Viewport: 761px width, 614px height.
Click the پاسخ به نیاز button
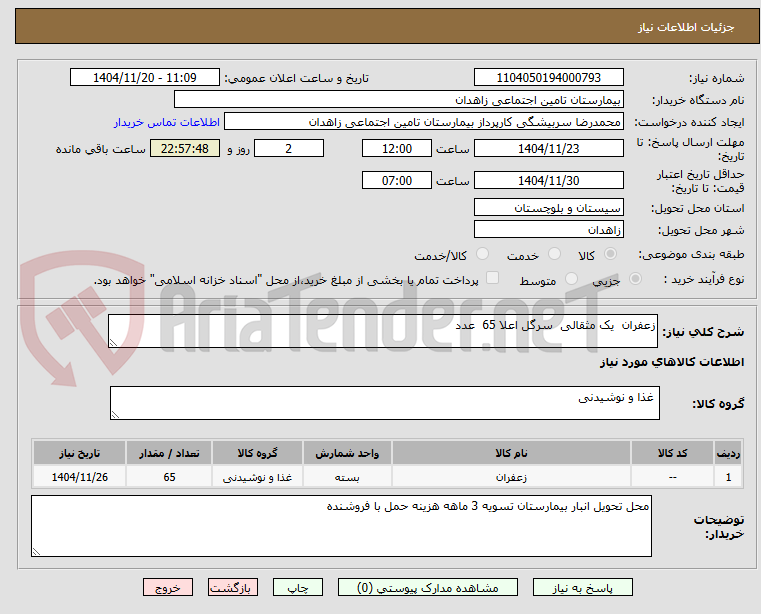(x=582, y=587)
